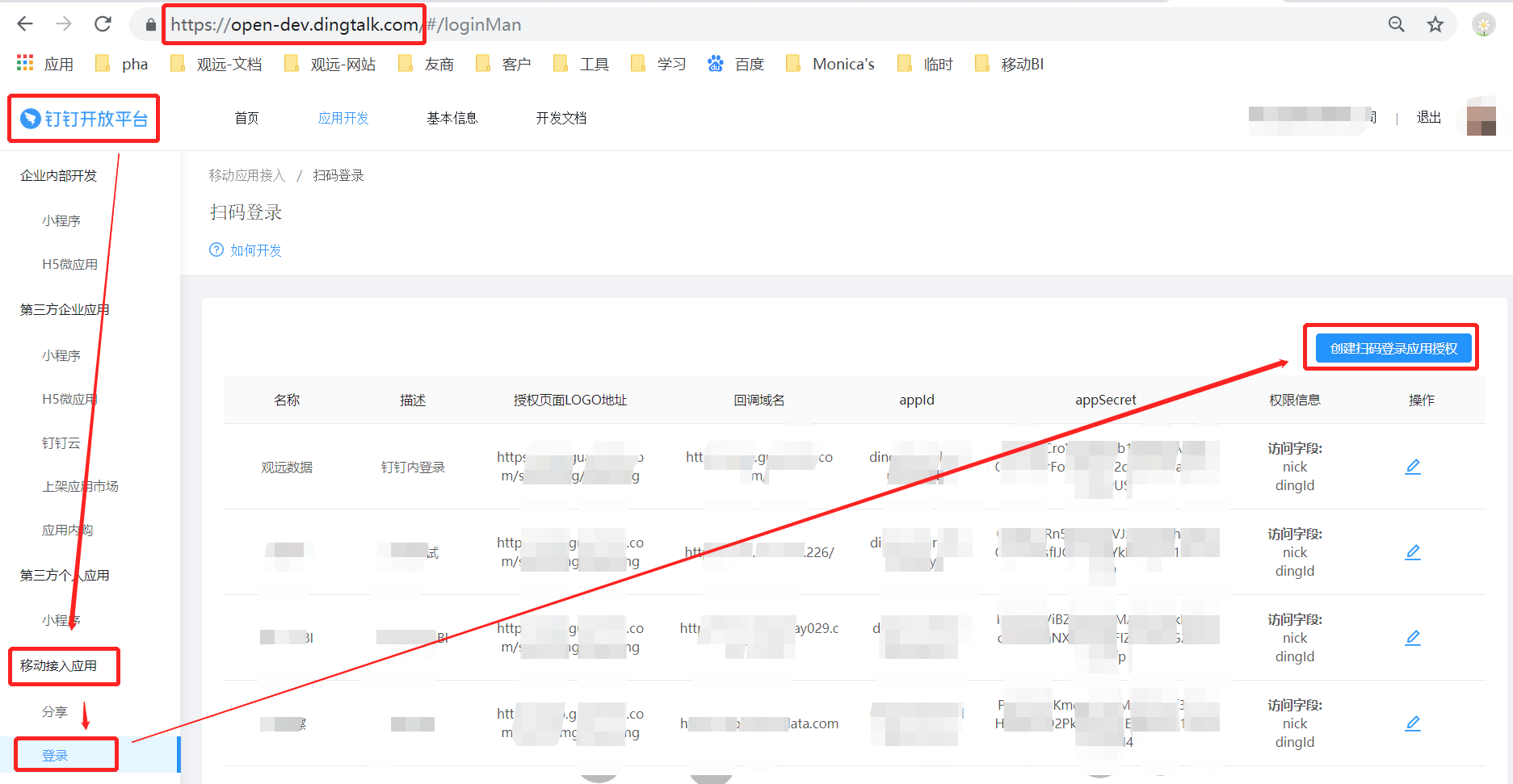
Task: Select H5微应用 under 企业内部开发
Action: tap(69, 264)
